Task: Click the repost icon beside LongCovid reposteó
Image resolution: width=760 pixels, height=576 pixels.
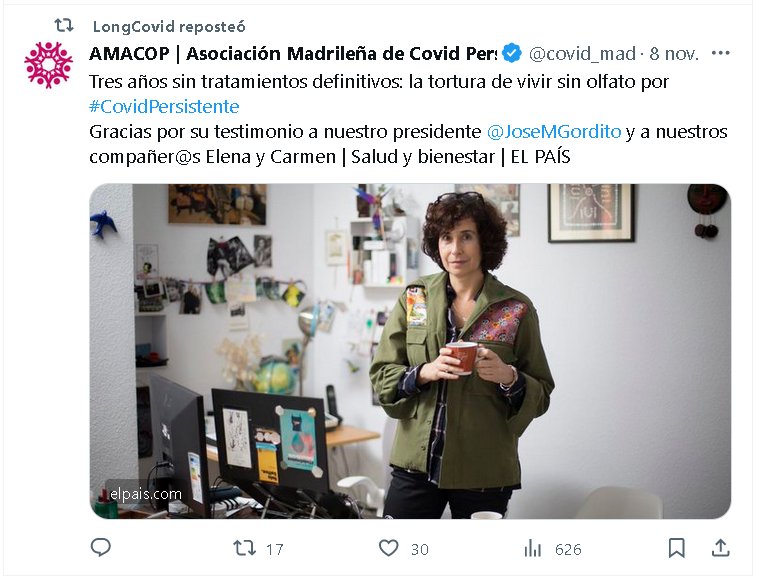Action: 63,25
